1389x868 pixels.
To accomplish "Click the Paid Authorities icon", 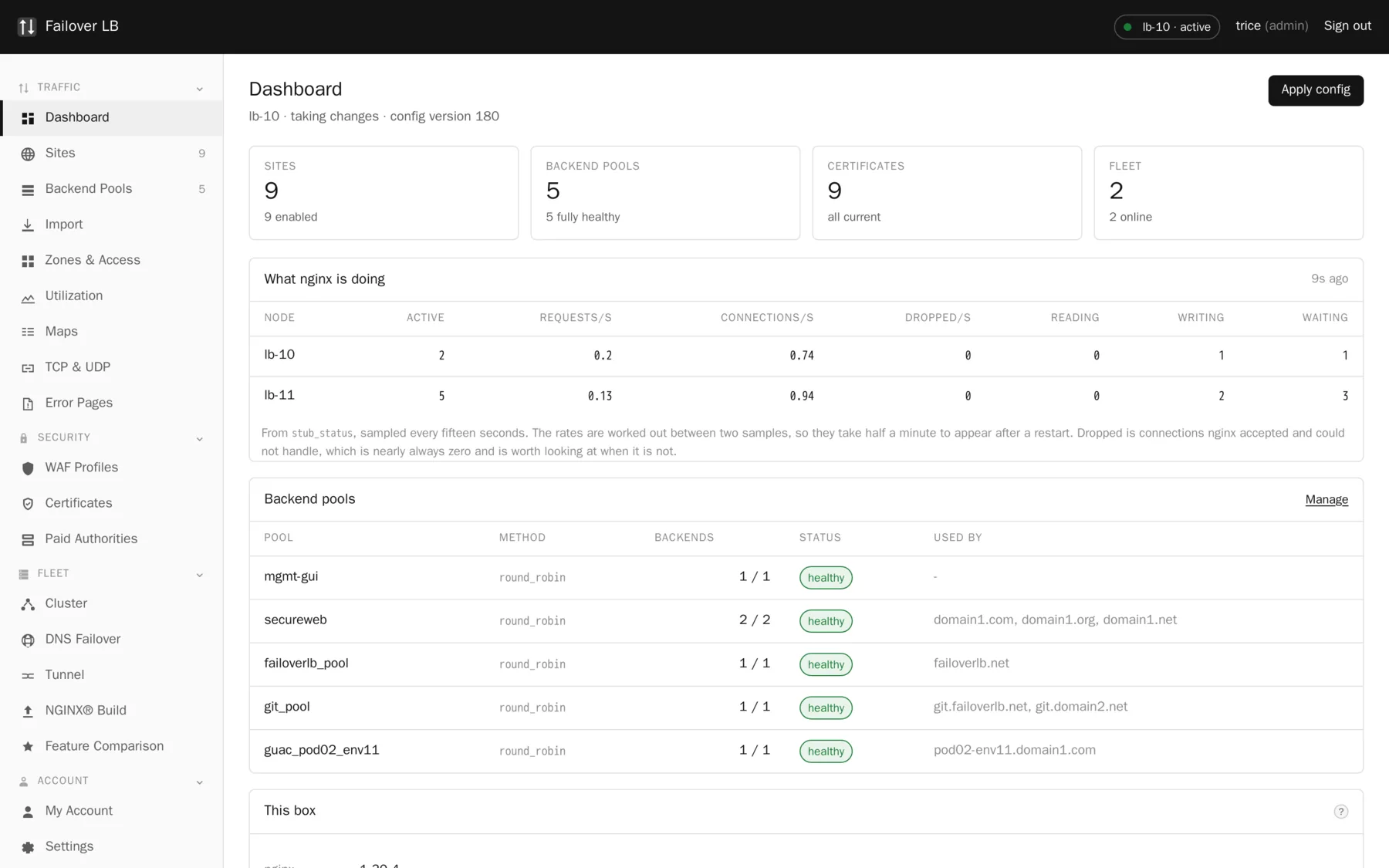I will (28, 539).
